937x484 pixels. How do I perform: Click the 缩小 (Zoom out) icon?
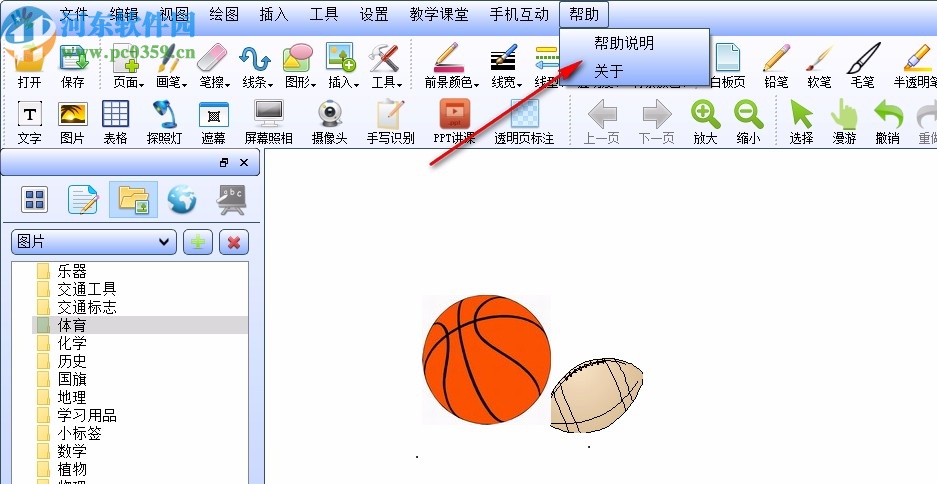(x=748, y=122)
